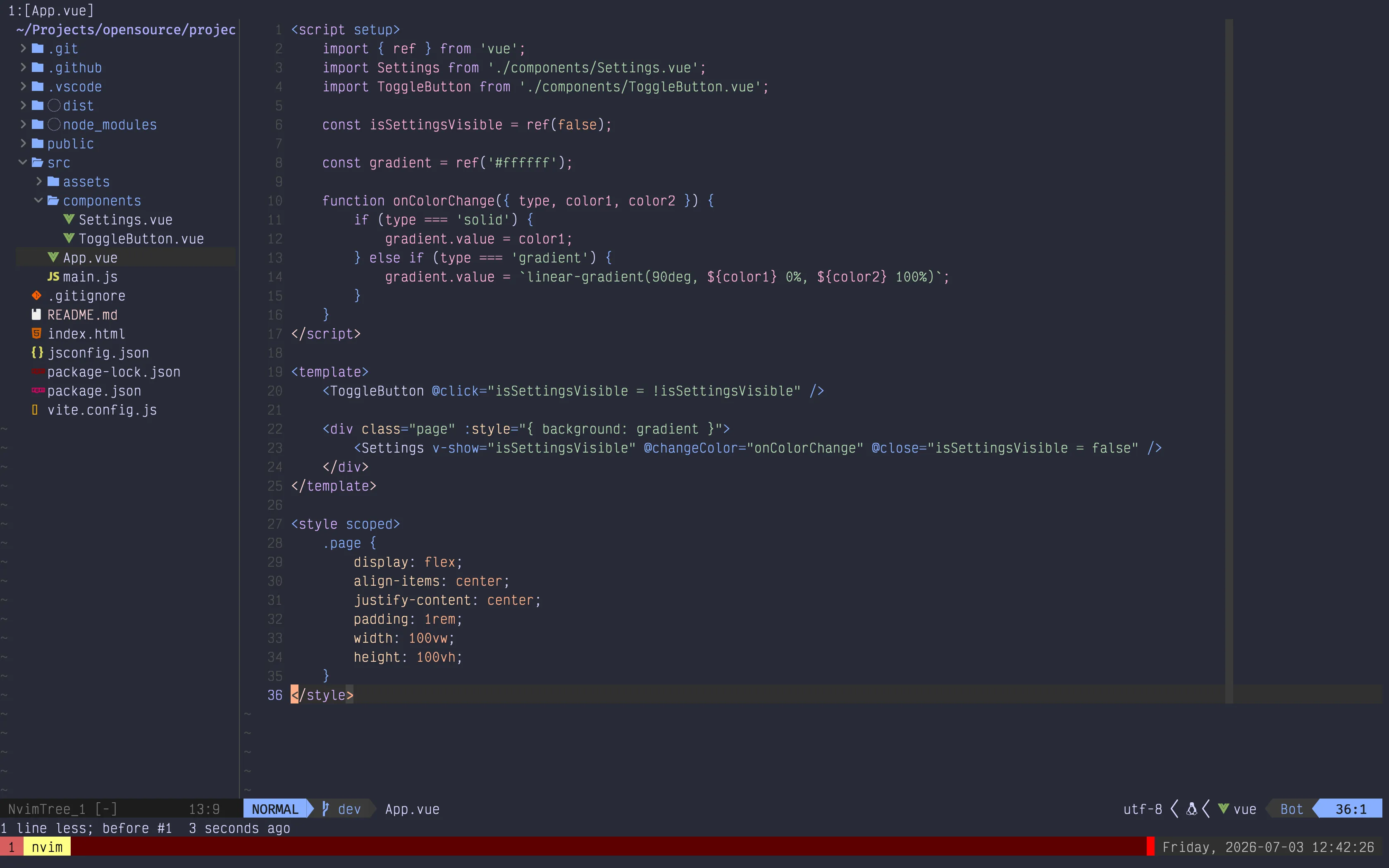The image size is (1389, 868).
Task: Collapse the components folder chevron
Action: tap(38, 200)
